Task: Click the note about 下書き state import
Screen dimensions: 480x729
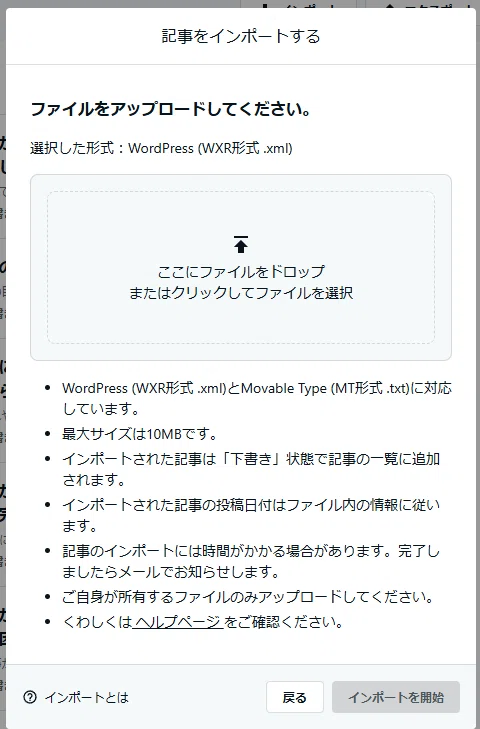Action: click(x=252, y=469)
